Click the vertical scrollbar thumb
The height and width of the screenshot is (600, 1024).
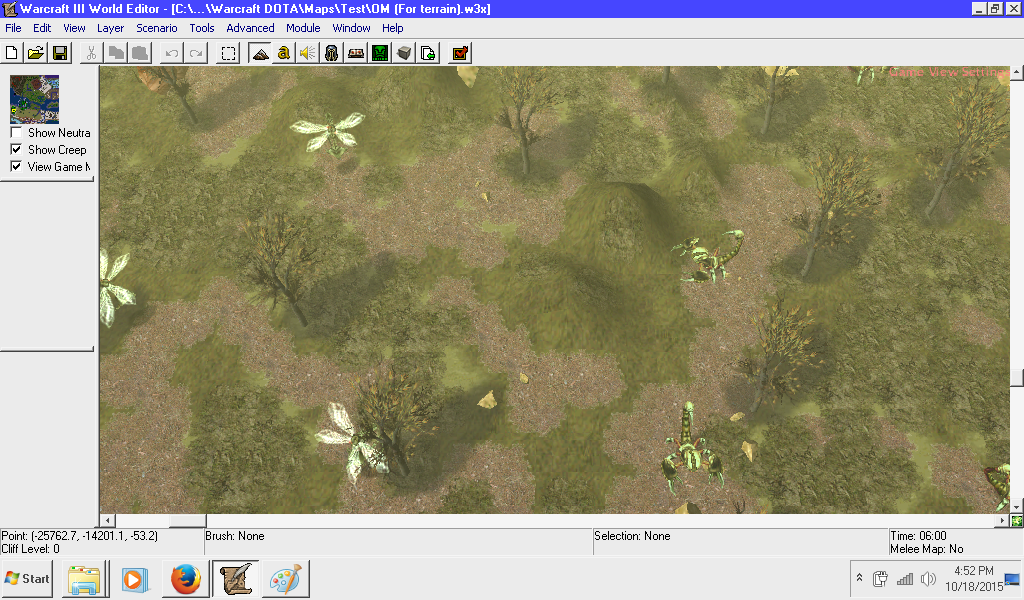(1017, 377)
